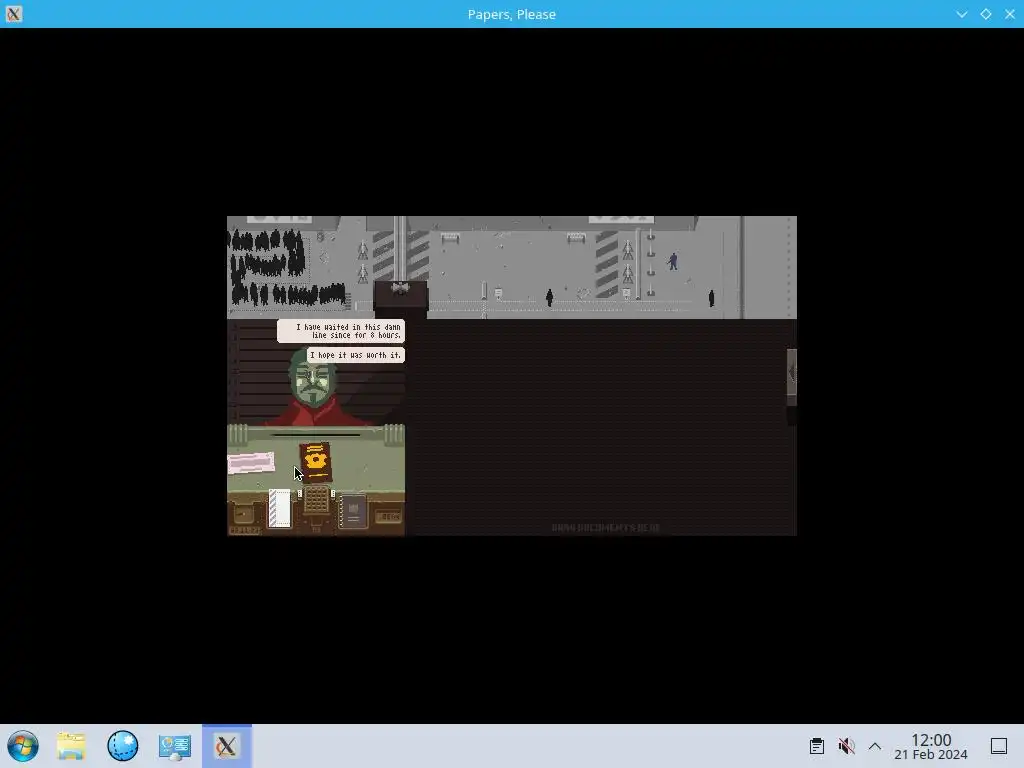Open the clock showing 12:00

[931, 746]
